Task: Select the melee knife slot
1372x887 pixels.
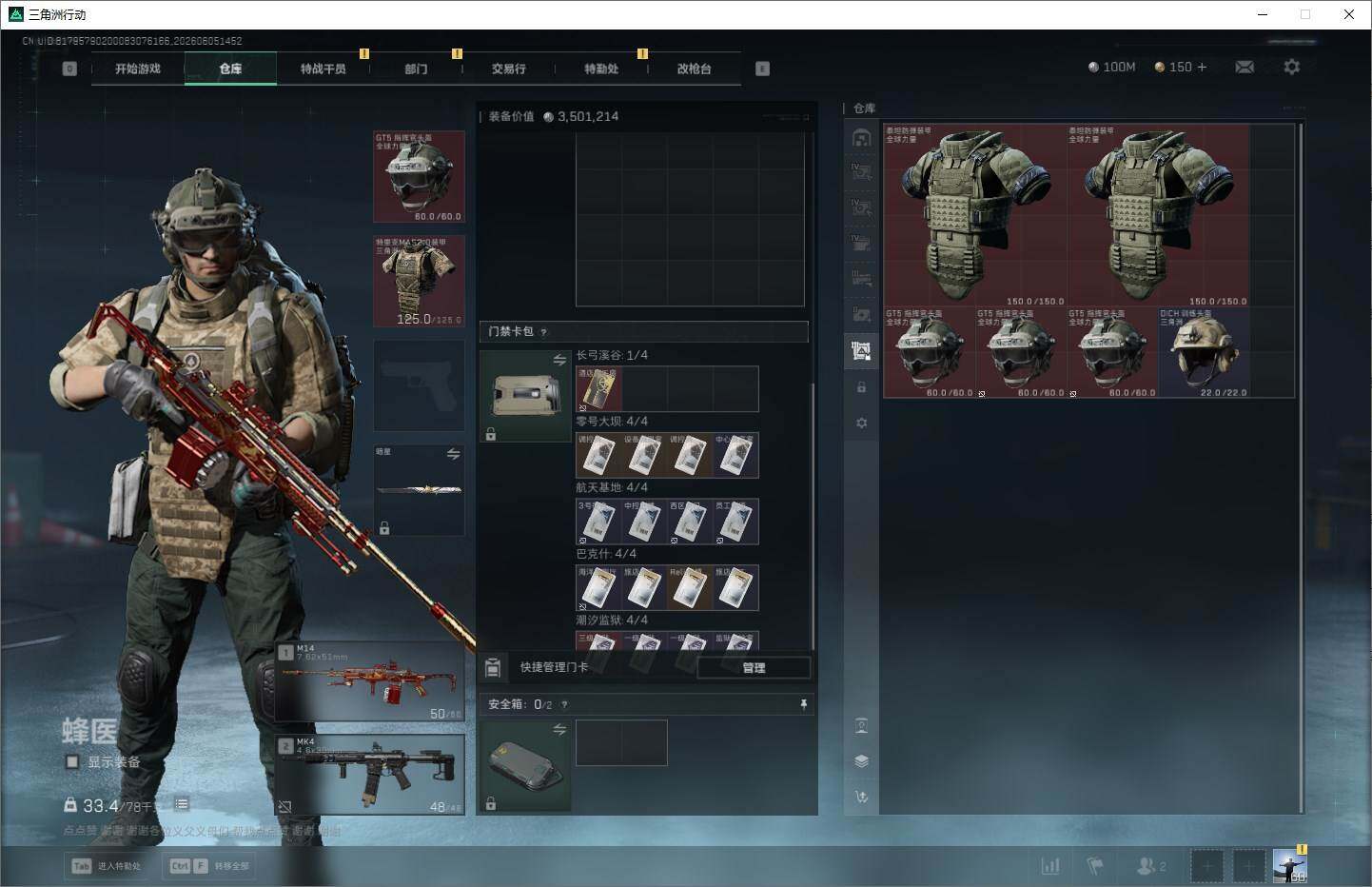Action: point(419,490)
